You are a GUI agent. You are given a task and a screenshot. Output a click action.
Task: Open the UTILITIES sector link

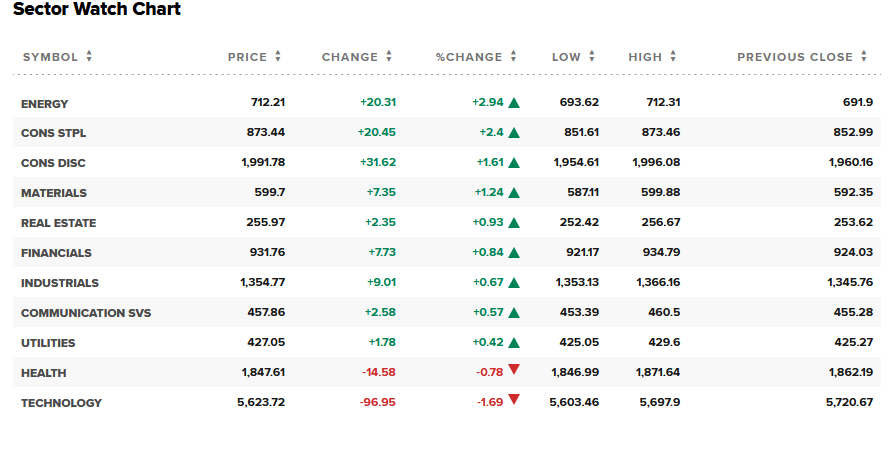(48, 344)
